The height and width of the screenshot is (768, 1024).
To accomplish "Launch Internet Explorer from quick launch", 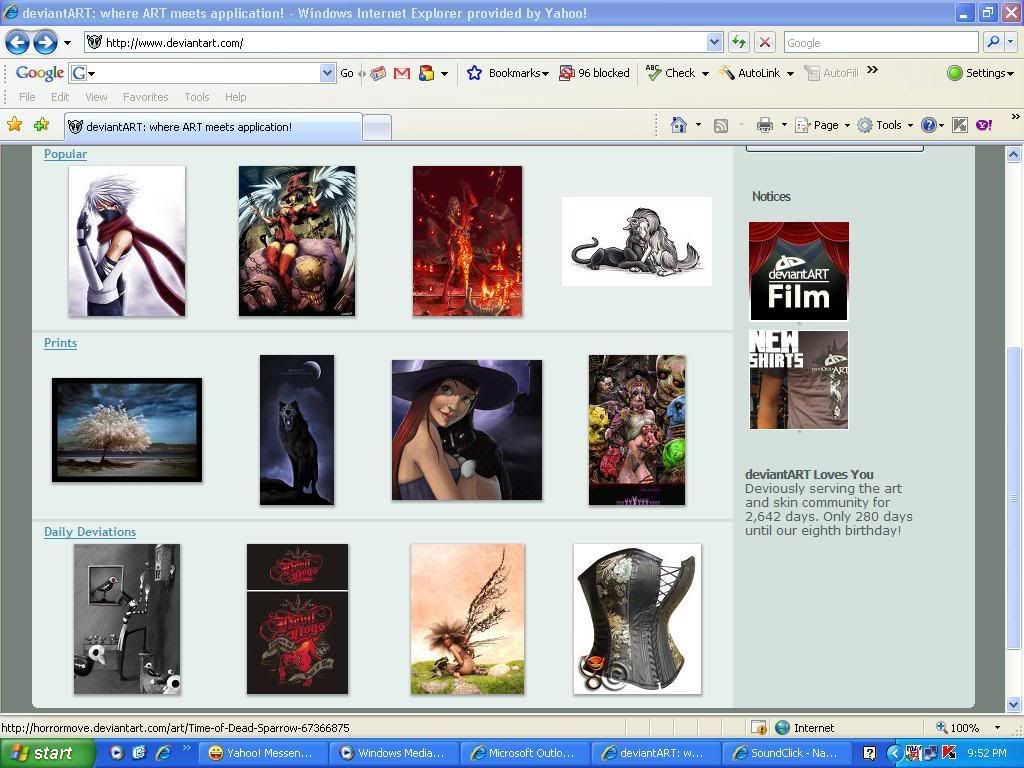I will tap(163, 753).
